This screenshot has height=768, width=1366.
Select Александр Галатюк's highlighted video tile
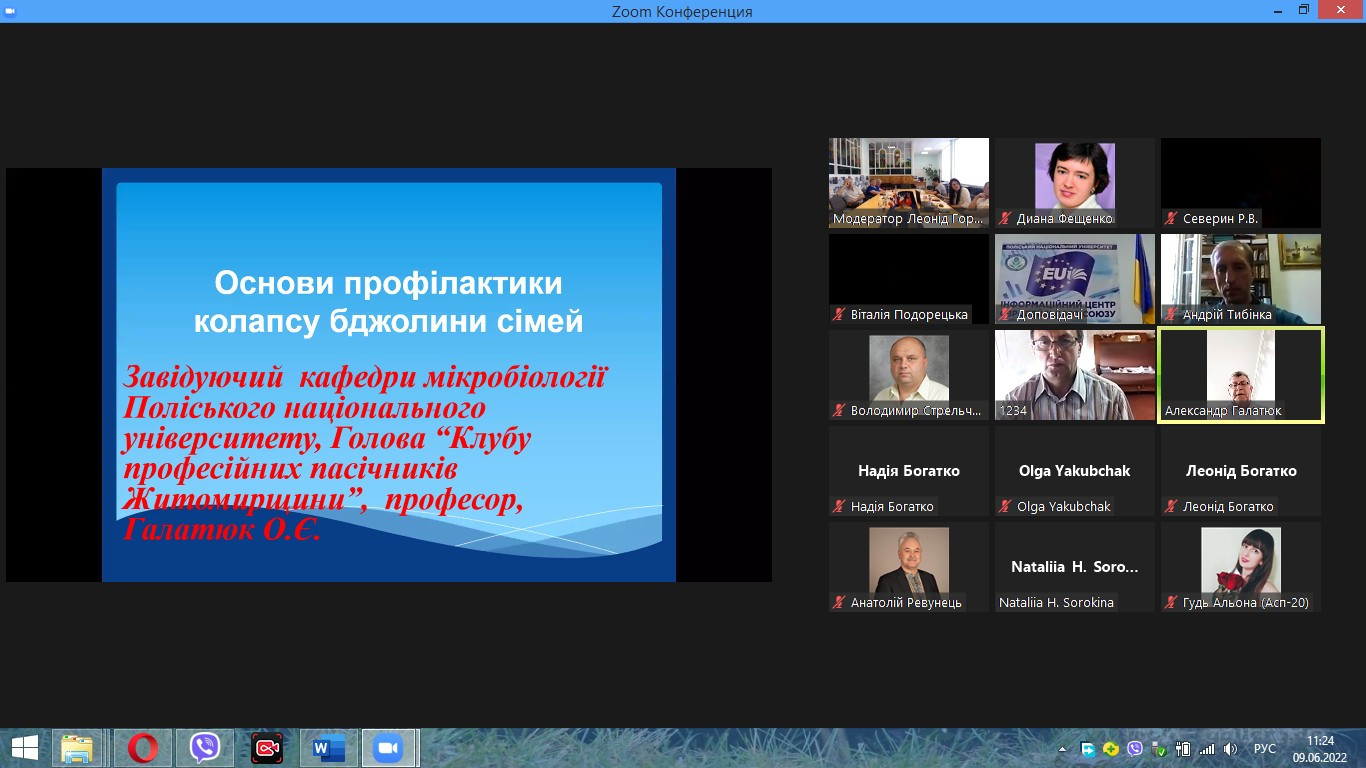(x=1240, y=375)
